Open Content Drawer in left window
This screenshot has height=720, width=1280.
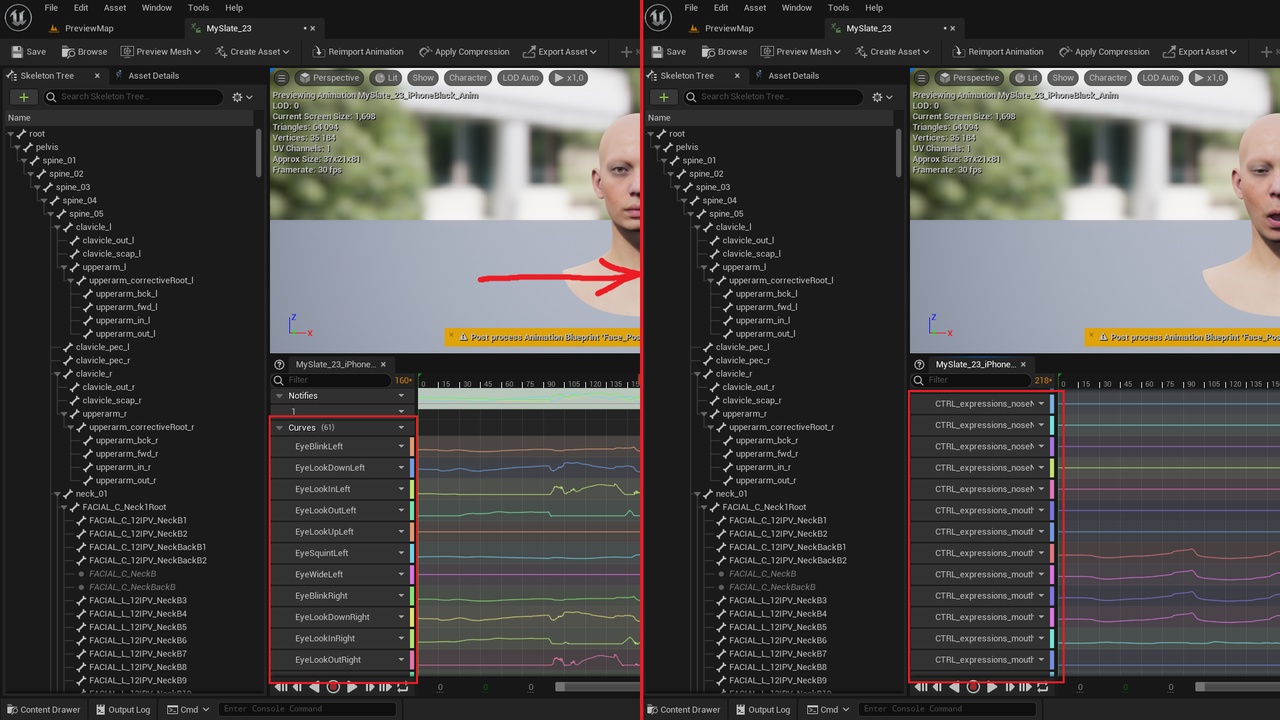pyautogui.click(x=43, y=709)
